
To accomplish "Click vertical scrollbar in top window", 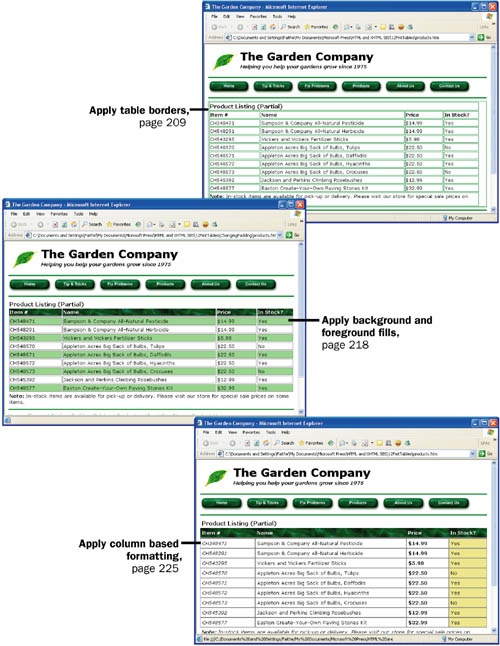I will click(493, 127).
